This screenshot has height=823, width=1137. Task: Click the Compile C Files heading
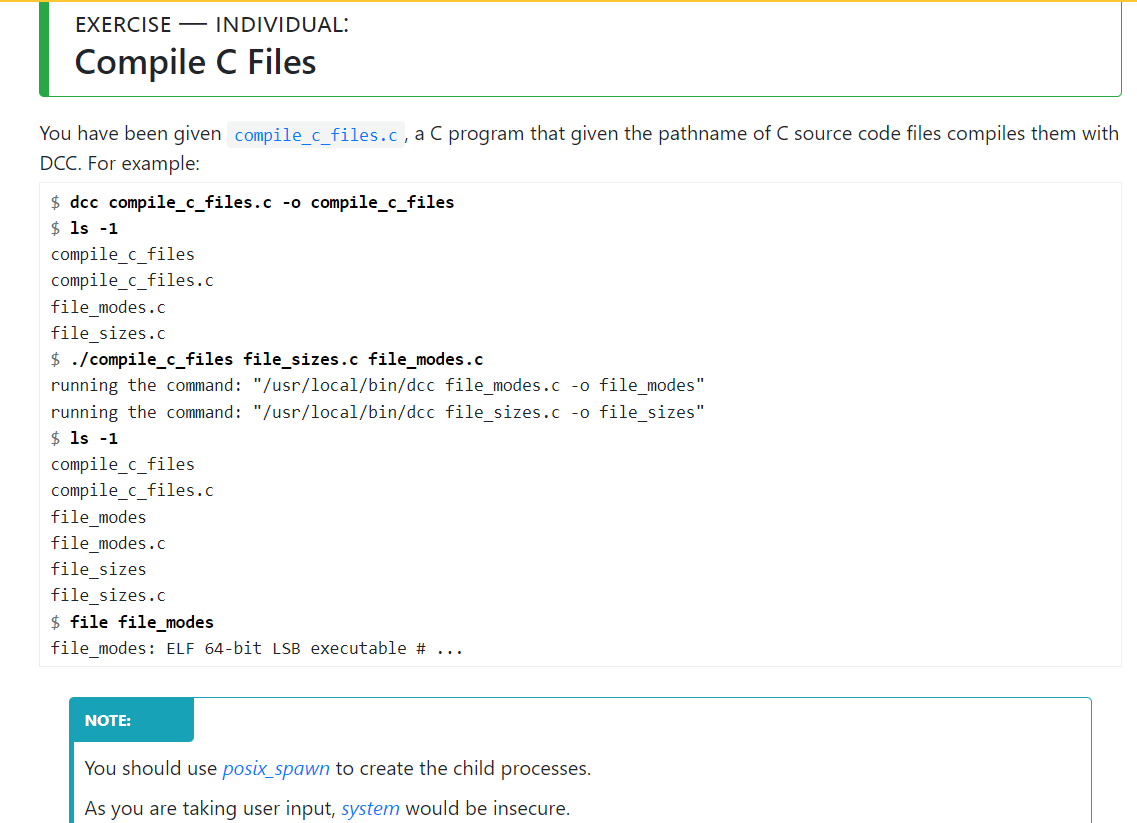(x=195, y=62)
